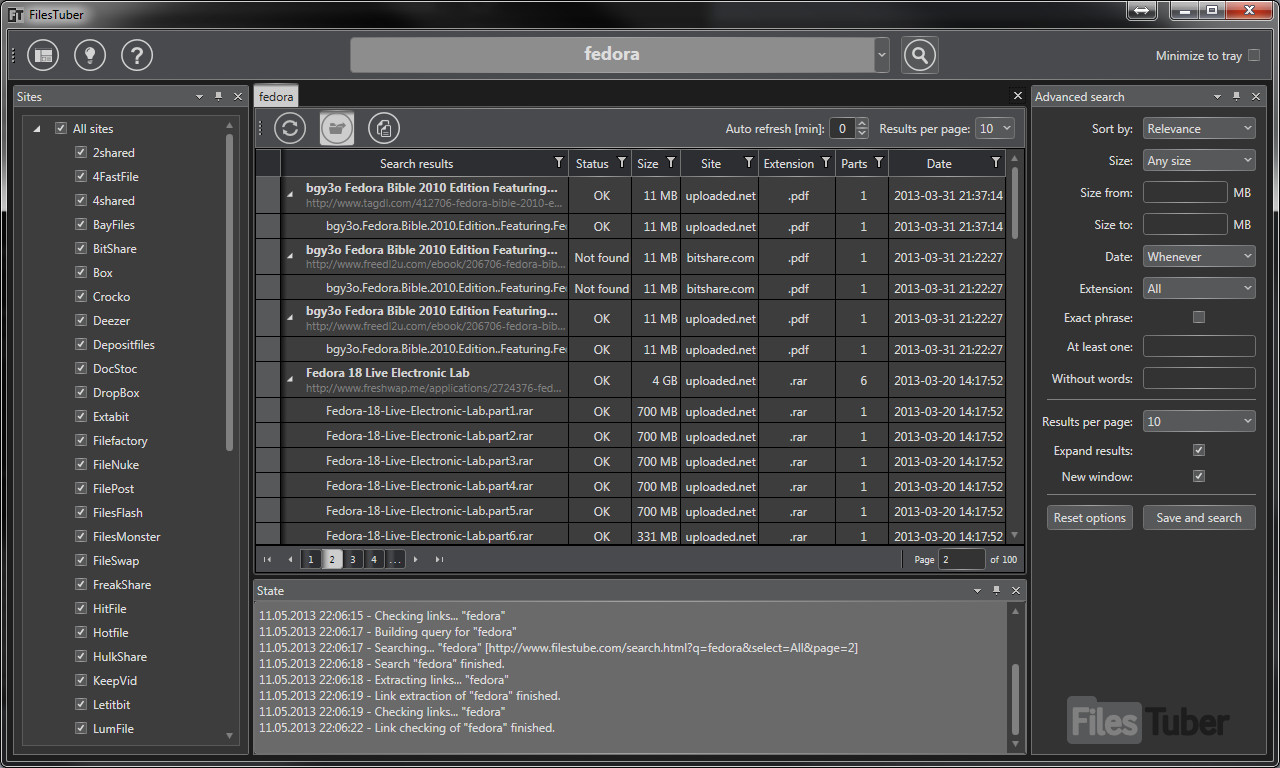Close the Advanced search panel

[x=1256, y=97]
